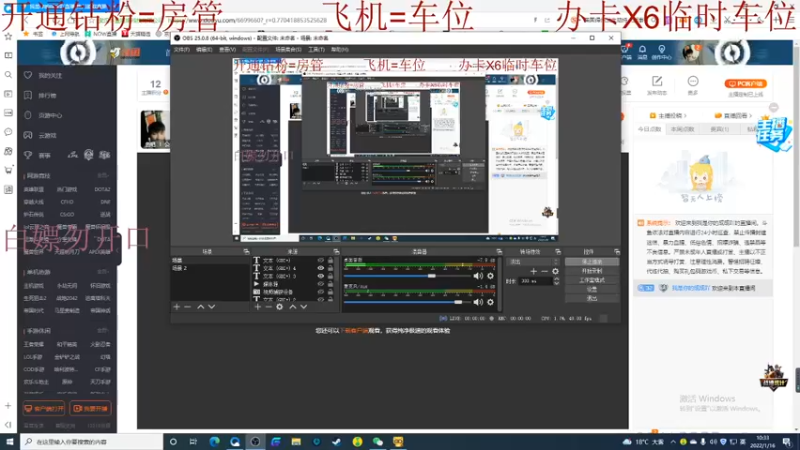Open OBS 场景集合(S) menu
Screen dimensions: 800x450
288,49
